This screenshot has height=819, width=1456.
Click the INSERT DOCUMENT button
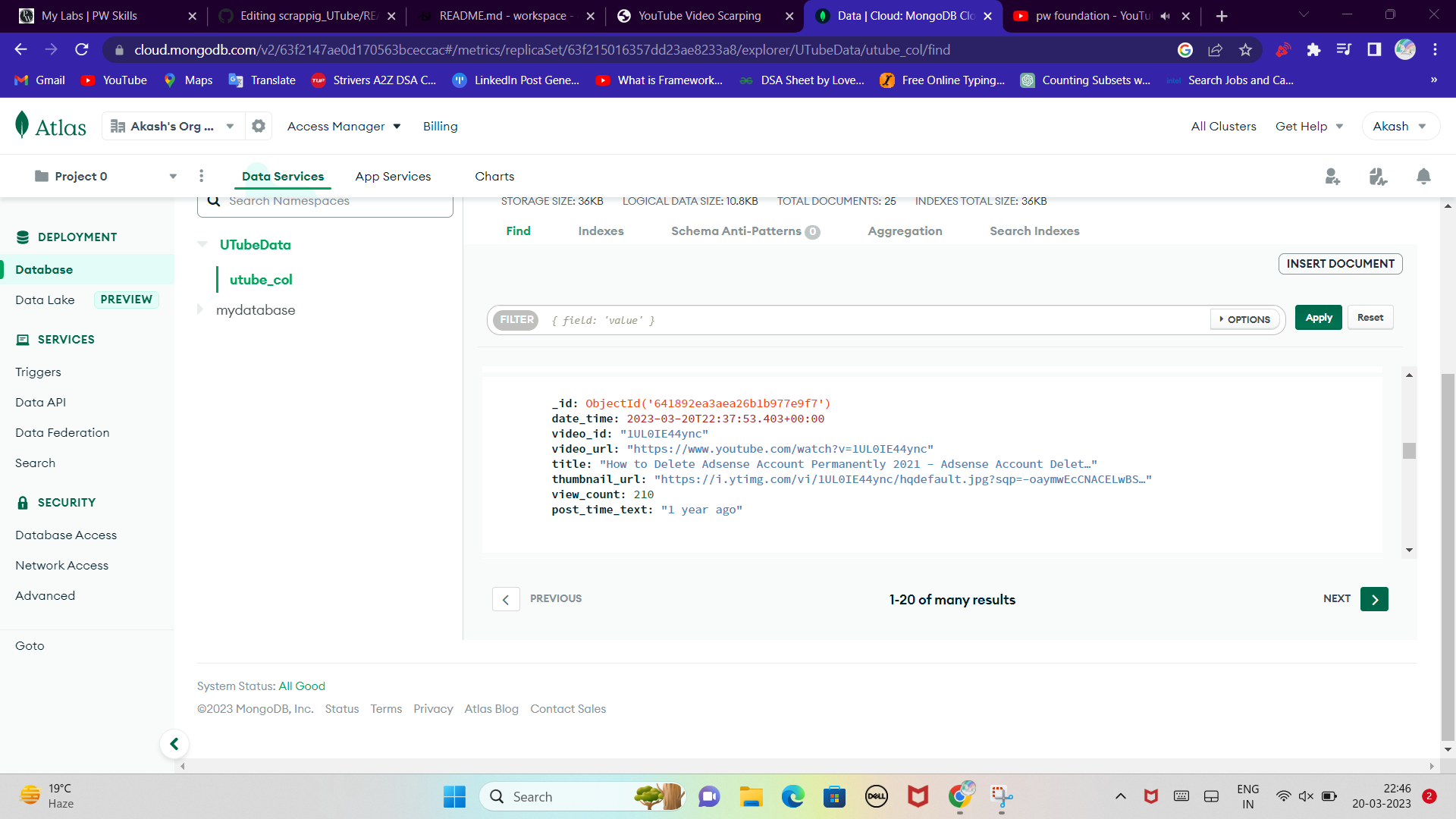1340,263
